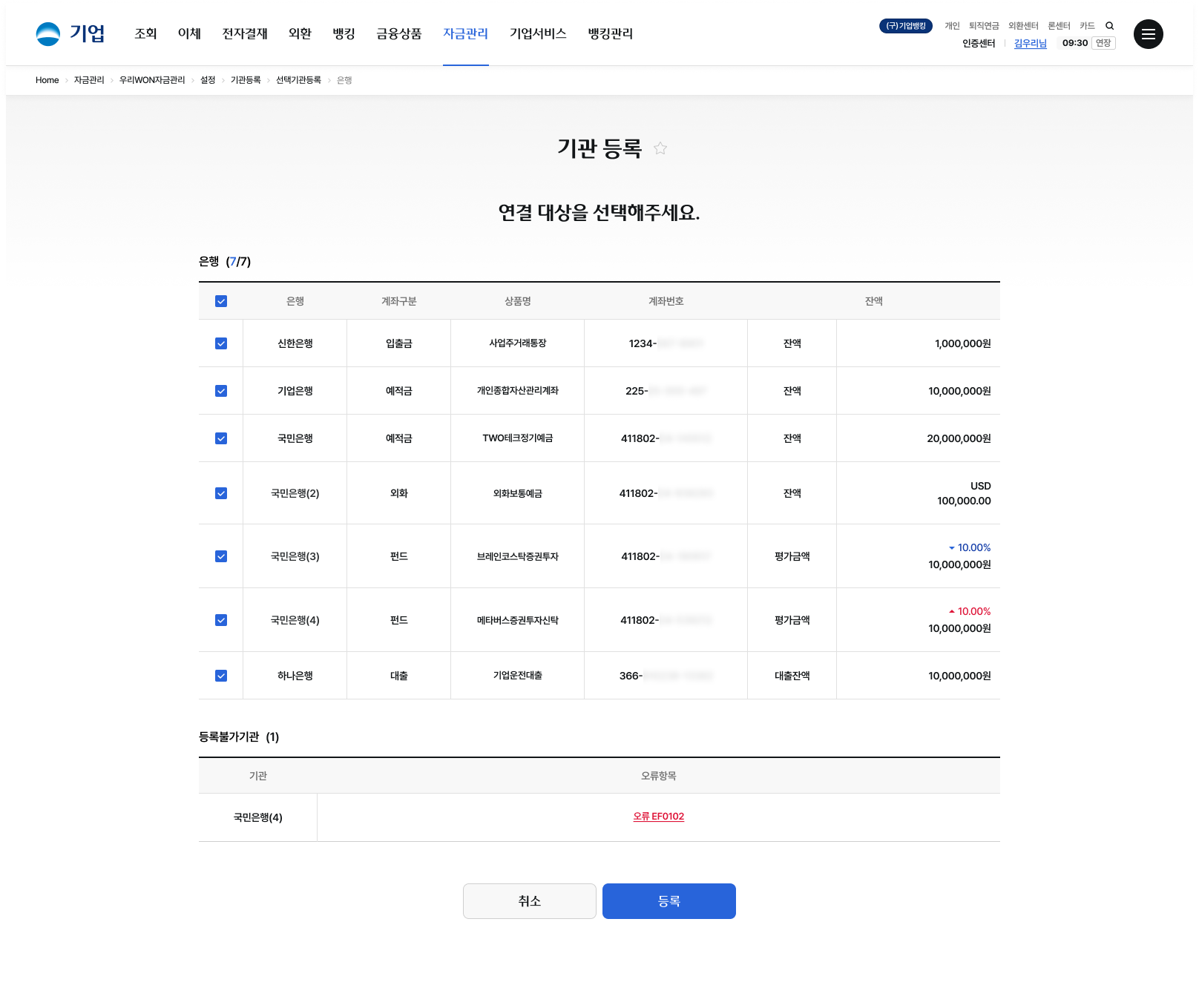This screenshot has width=1199, height=1008.
Task: Click the (구)기업뱅킹 badge
Action: pyautogui.click(x=906, y=26)
